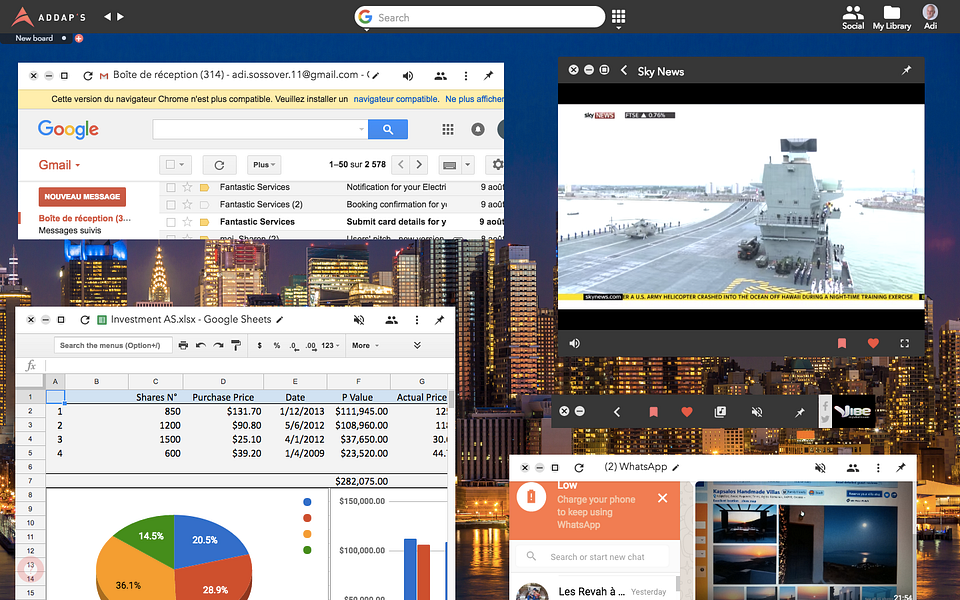Unmute the Google Sheets window
Image resolution: width=960 pixels, height=600 pixels.
click(x=359, y=320)
